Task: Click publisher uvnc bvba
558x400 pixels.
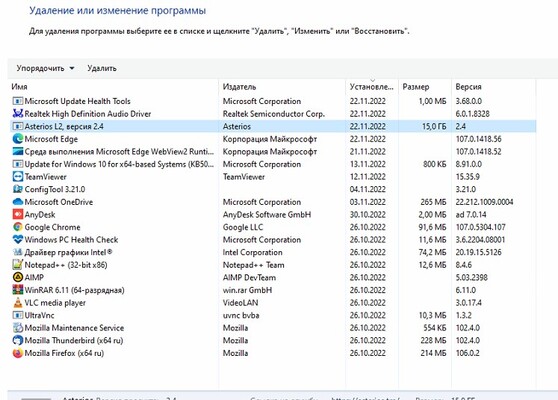Action: (241, 315)
